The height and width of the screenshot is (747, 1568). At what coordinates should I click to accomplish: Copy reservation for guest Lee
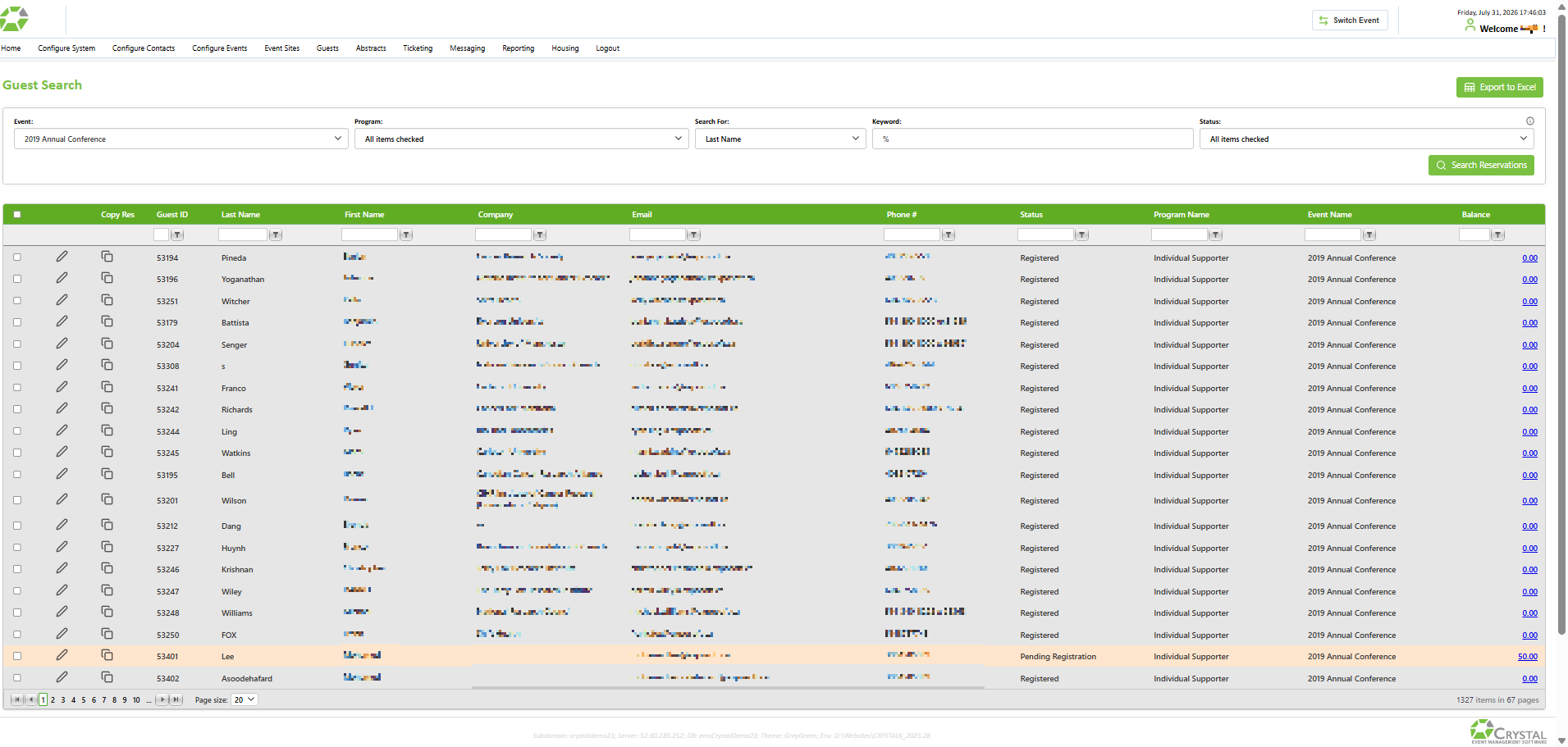[107, 655]
